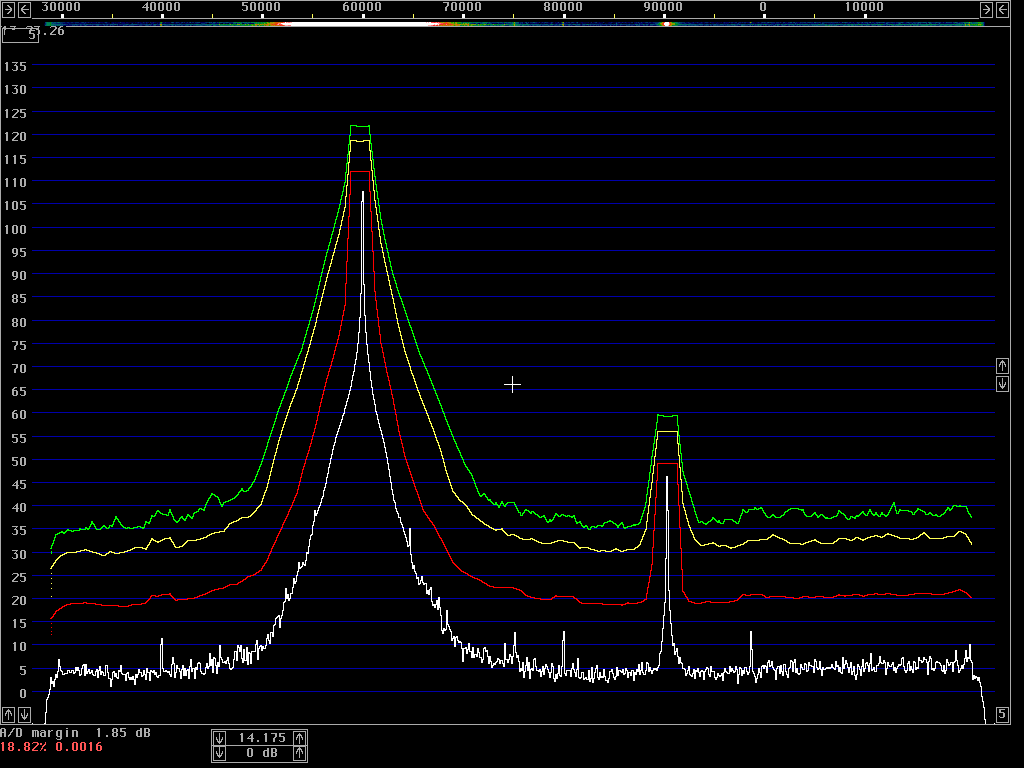
Task: Click the boxed 5 button below the top-left arrows
Action: coord(20,35)
